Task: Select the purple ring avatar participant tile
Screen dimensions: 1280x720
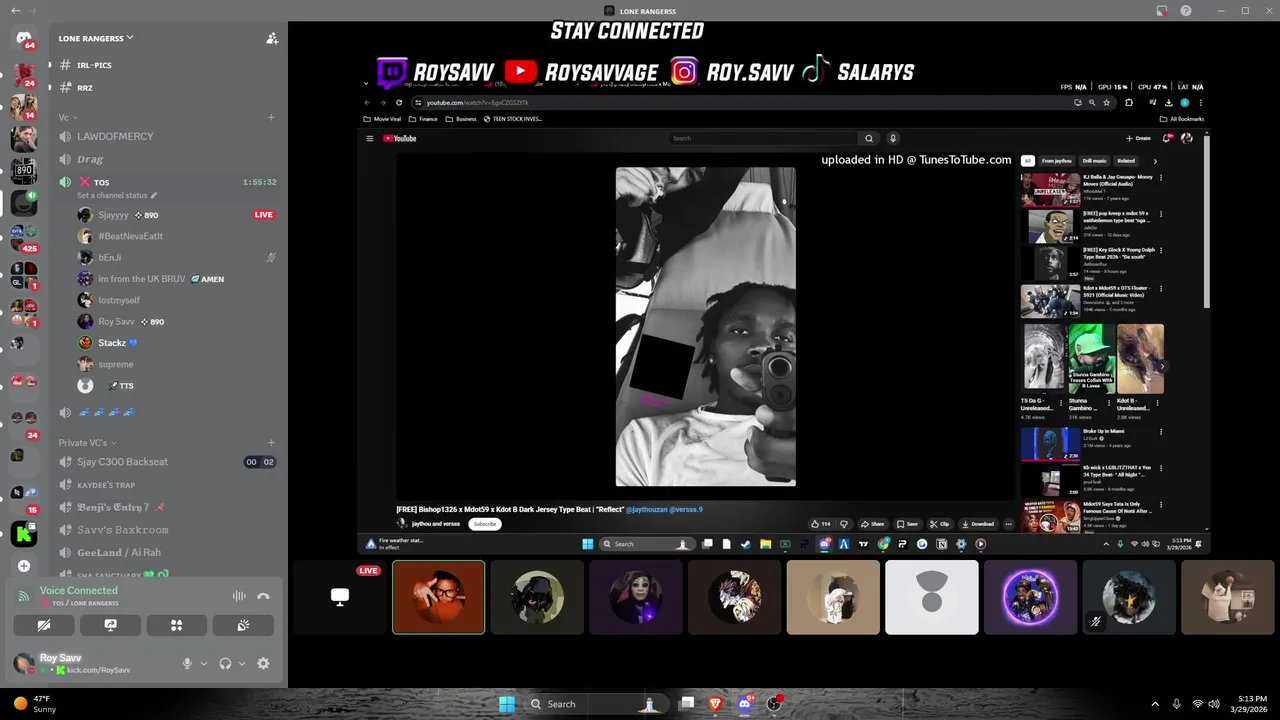Action: [x=1030, y=597]
